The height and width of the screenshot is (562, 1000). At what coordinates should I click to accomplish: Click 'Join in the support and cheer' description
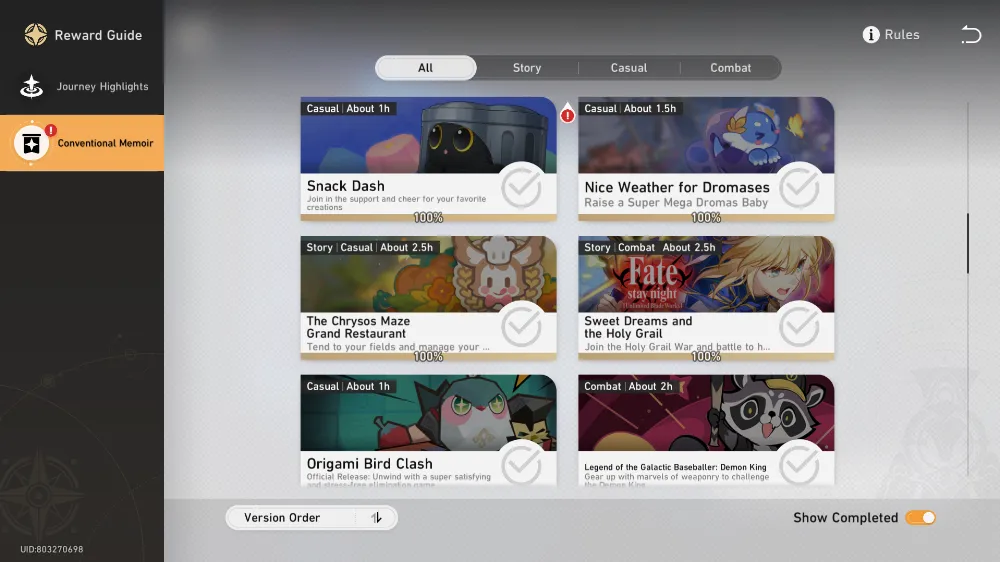click(x=396, y=203)
